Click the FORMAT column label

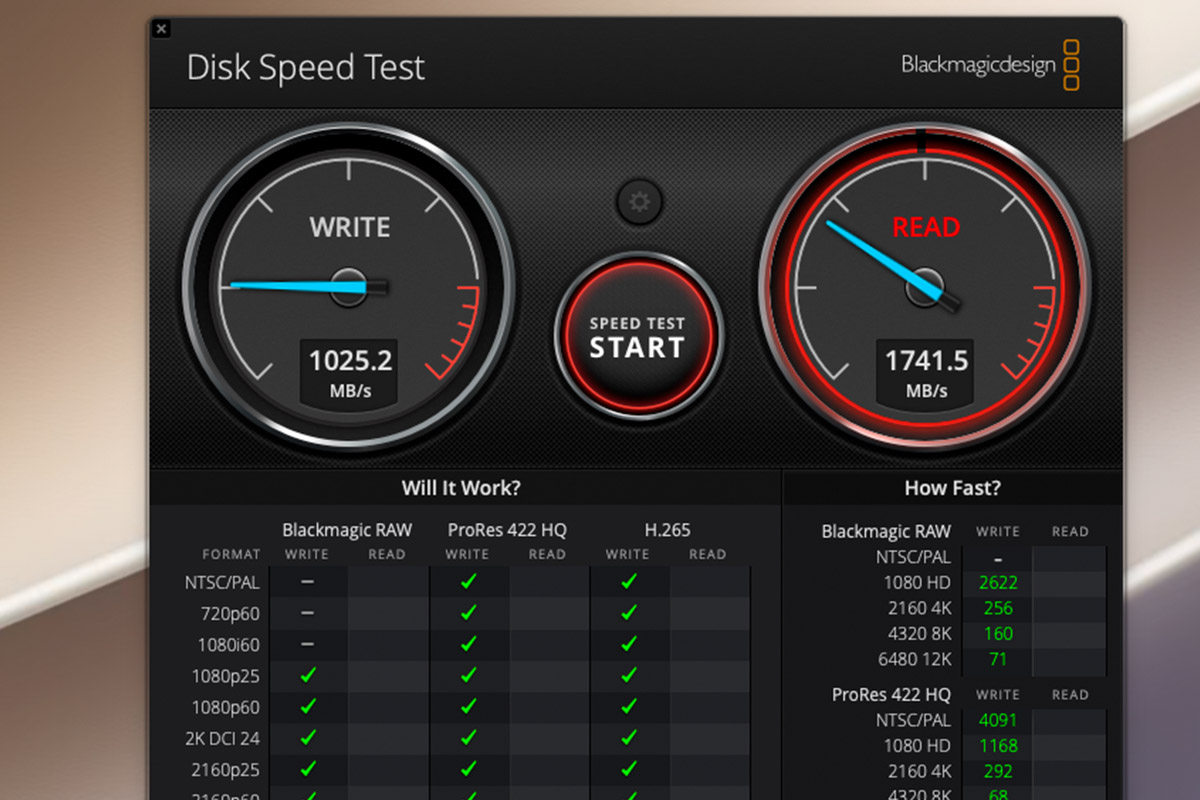point(231,554)
